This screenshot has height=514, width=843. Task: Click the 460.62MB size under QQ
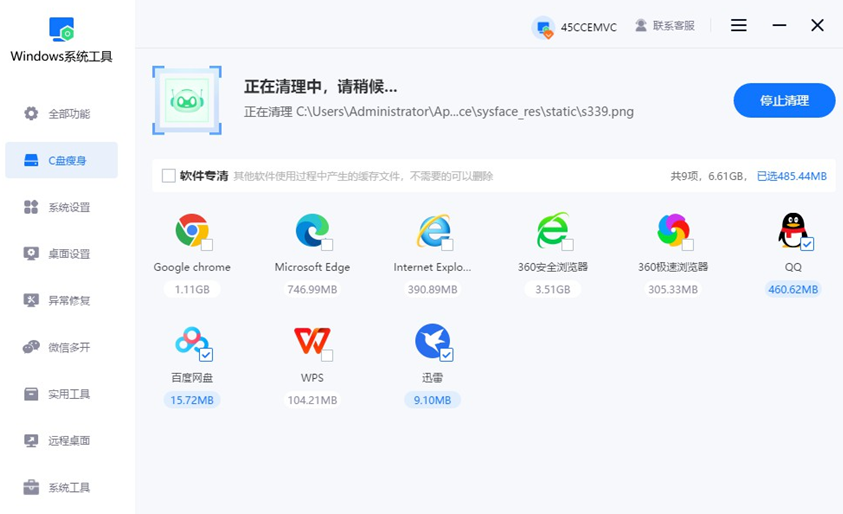click(793, 289)
